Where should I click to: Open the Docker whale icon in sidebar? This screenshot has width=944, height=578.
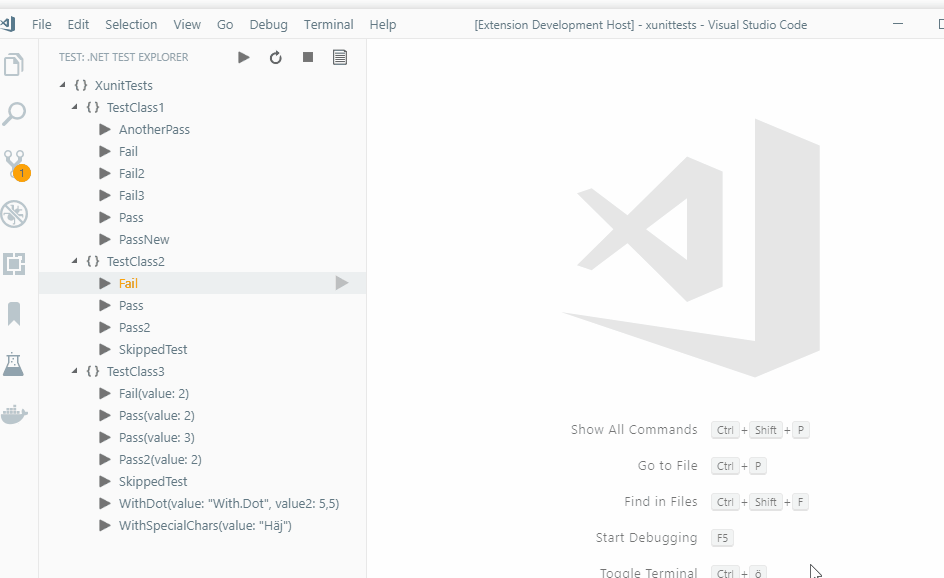tap(14, 414)
